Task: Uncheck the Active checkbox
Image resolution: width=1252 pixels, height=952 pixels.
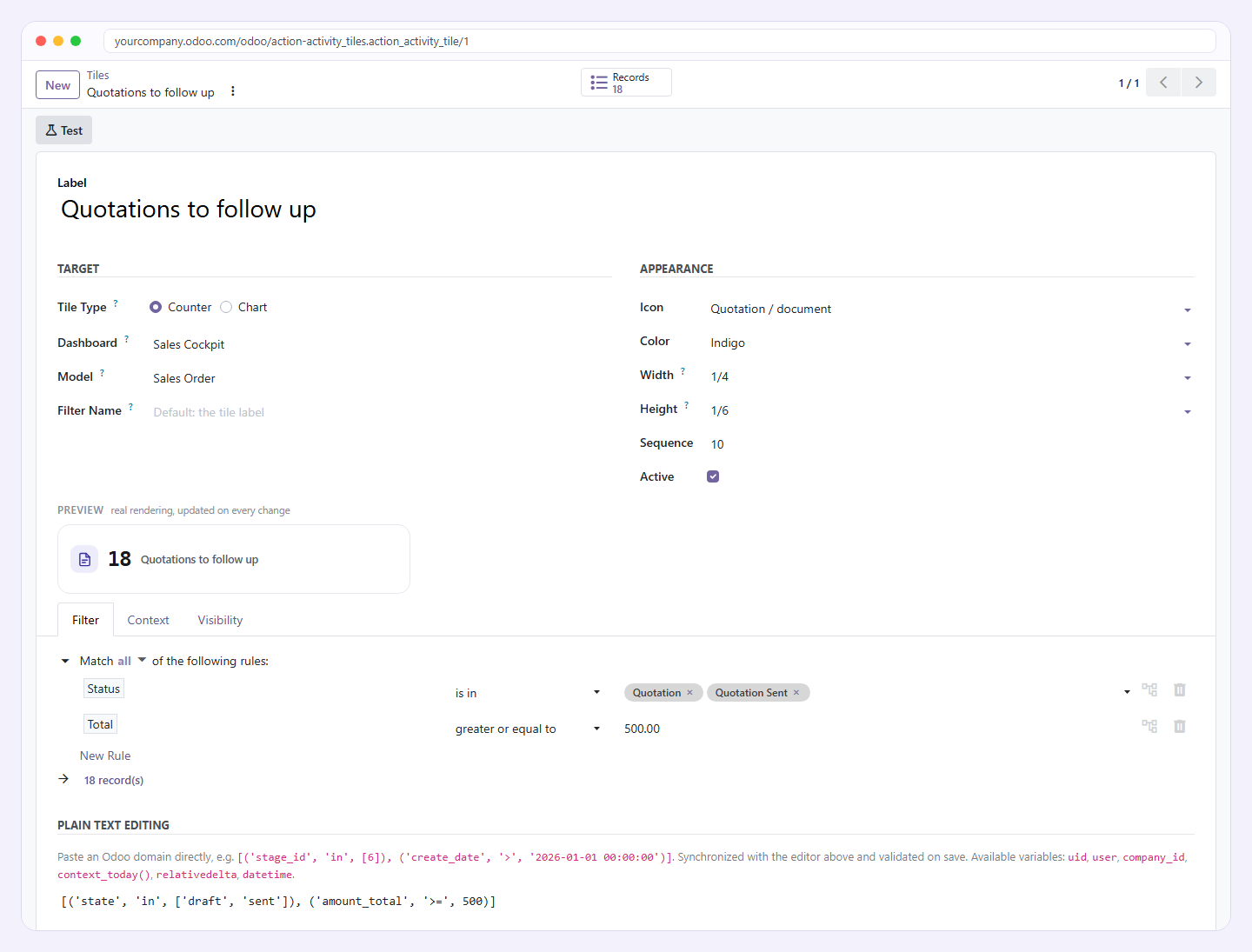Action: pos(713,476)
